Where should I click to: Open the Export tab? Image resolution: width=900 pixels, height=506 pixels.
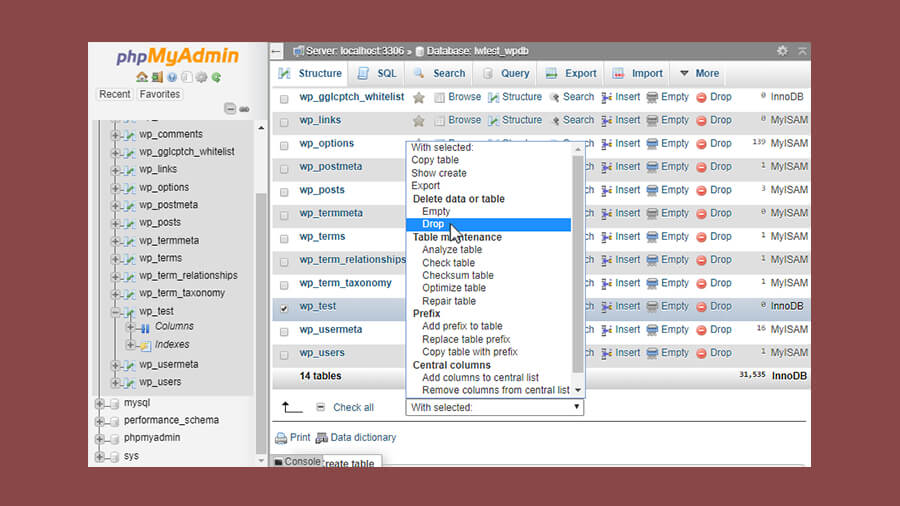coord(572,73)
